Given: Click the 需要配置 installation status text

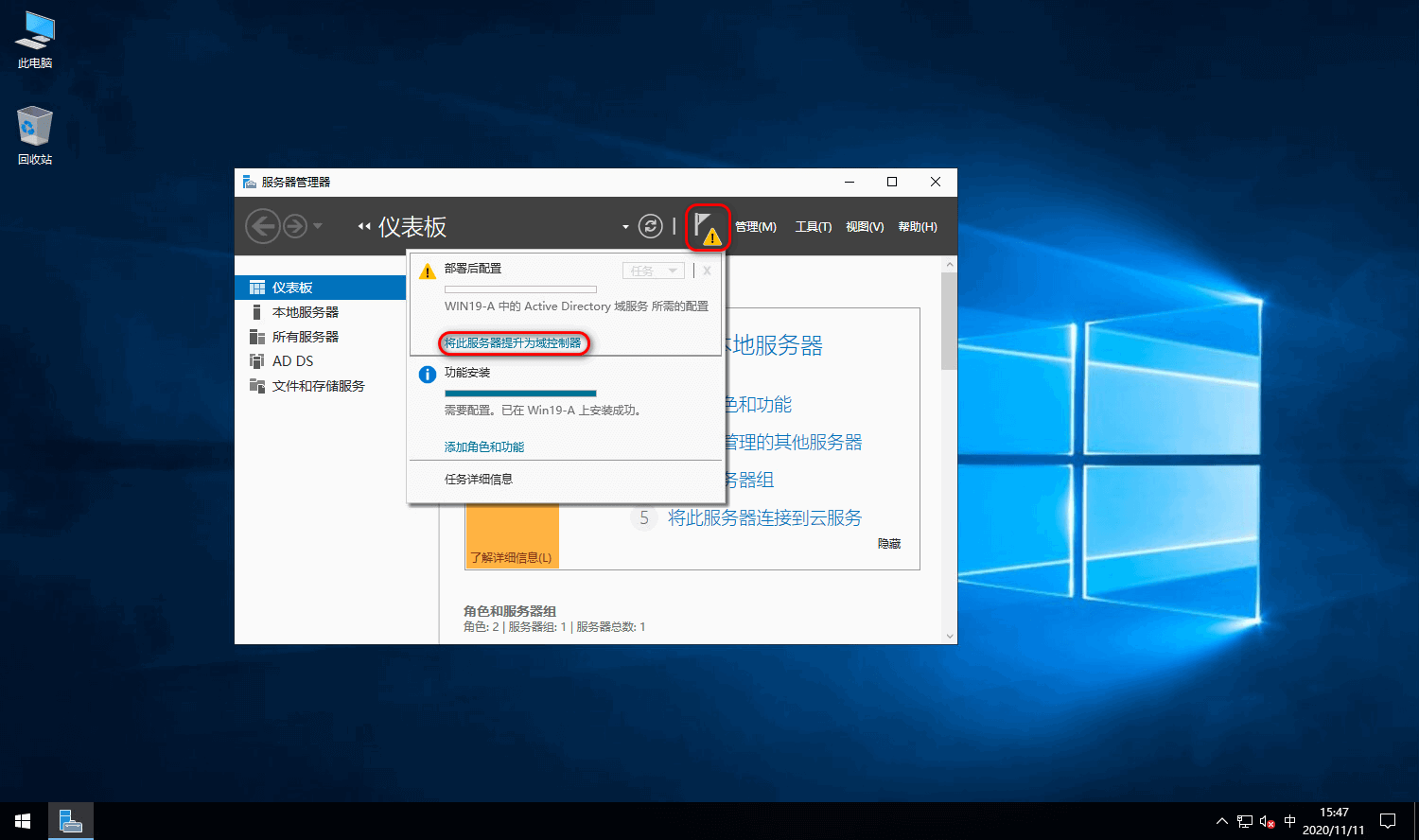Looking at the screenshot, I should [544, 411].
